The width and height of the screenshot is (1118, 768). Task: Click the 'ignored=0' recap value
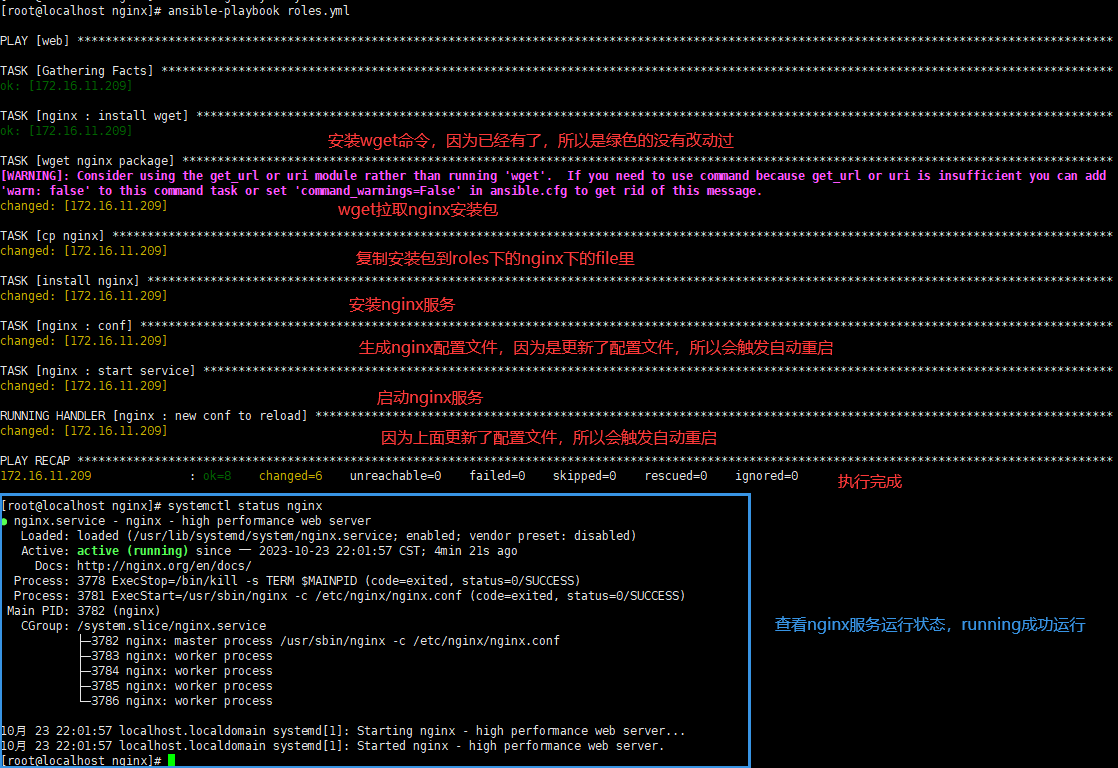pyautogui.click(x=766, y=476)
